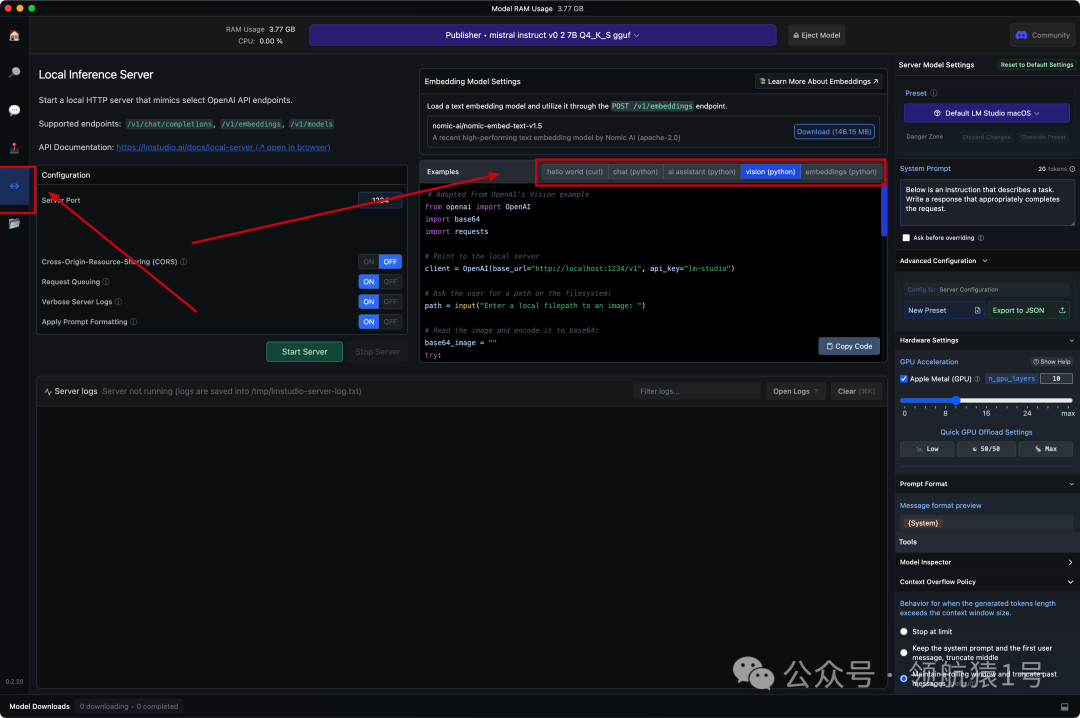This screenshot has width=1080, height=718.
Task: Click the Filter logs input field
Action: 696,391
